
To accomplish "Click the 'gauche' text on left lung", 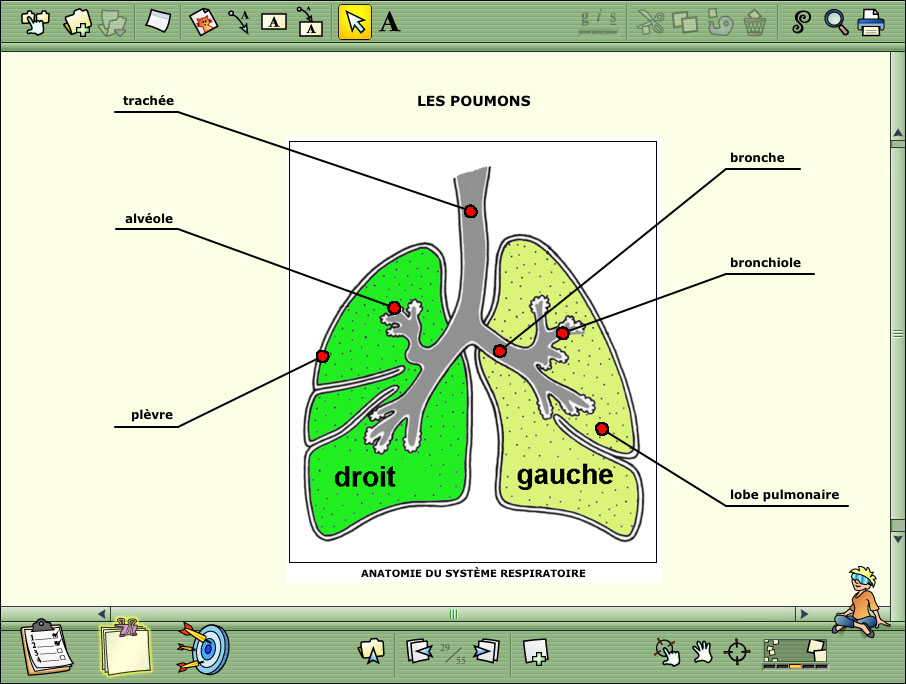I will pos(565,475).
